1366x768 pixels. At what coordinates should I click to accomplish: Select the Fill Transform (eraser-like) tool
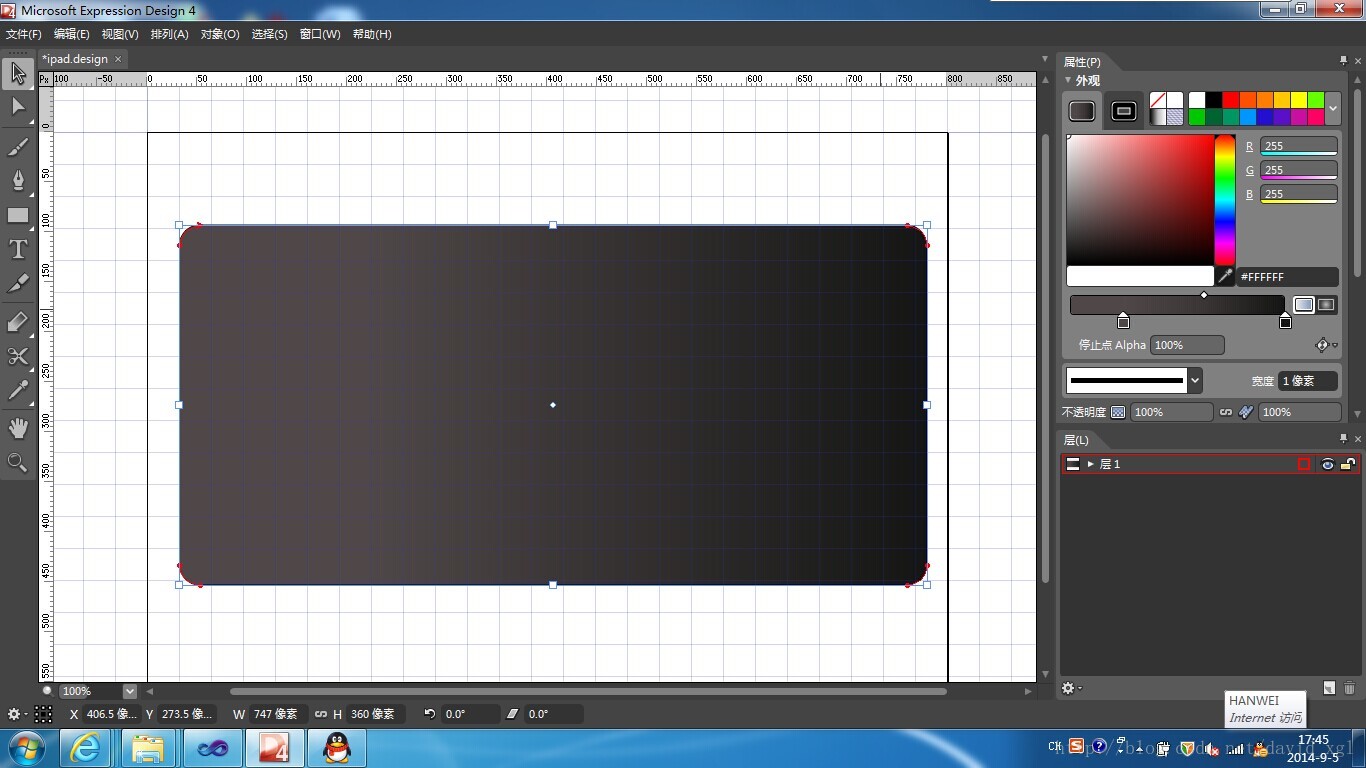tap(18, 322)
